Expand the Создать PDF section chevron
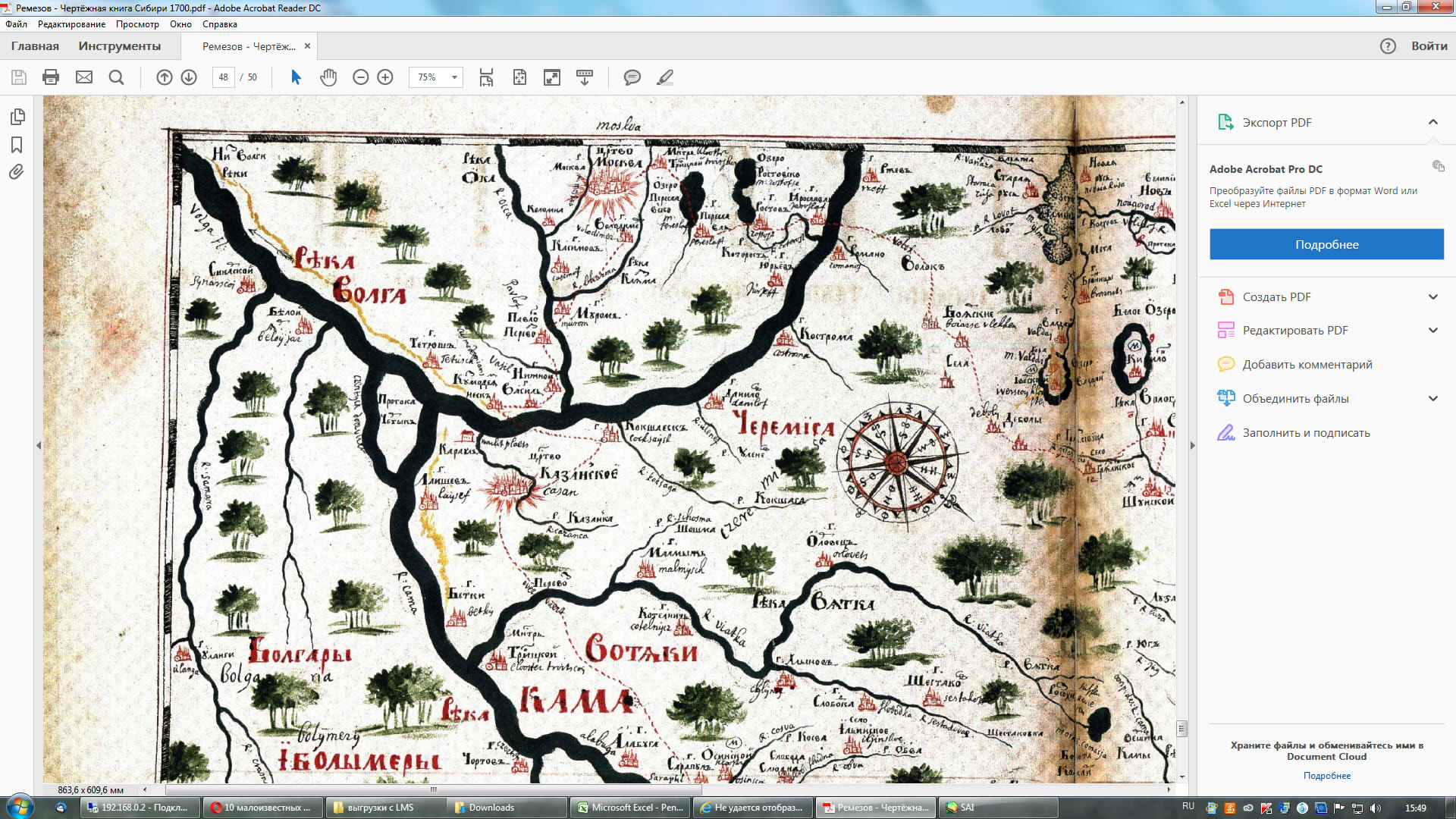Screen dimensions: 1456x819 (1432, 297)
